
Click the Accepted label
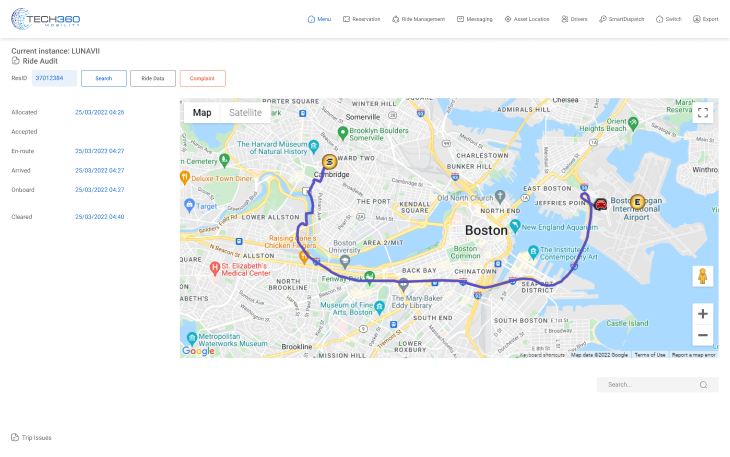pyautogui.click(x=24, y=132)
